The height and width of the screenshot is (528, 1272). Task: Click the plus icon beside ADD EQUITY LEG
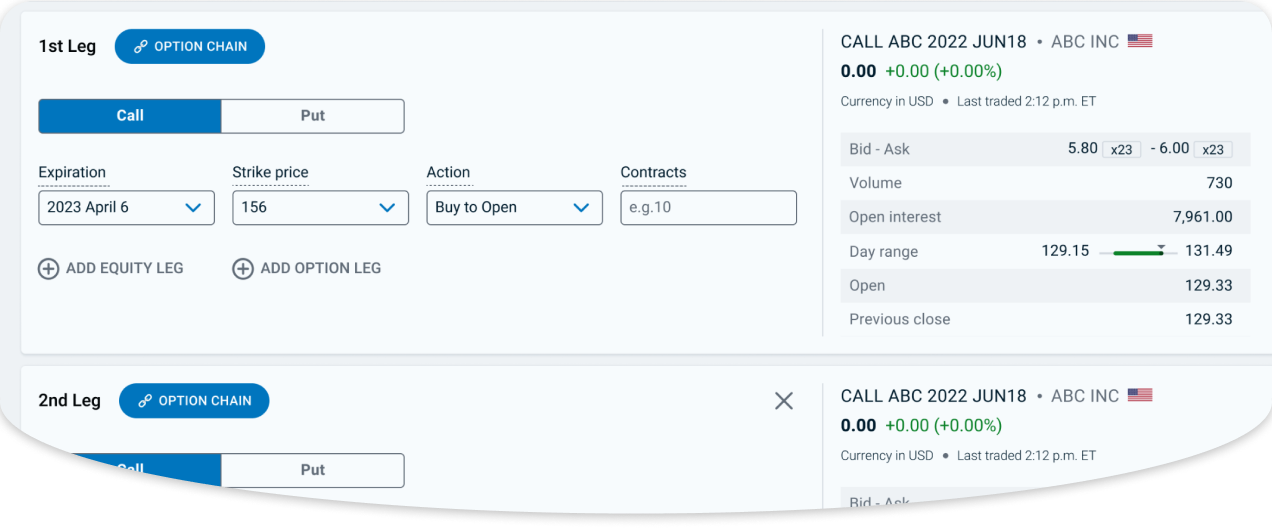tap(48, 268)
